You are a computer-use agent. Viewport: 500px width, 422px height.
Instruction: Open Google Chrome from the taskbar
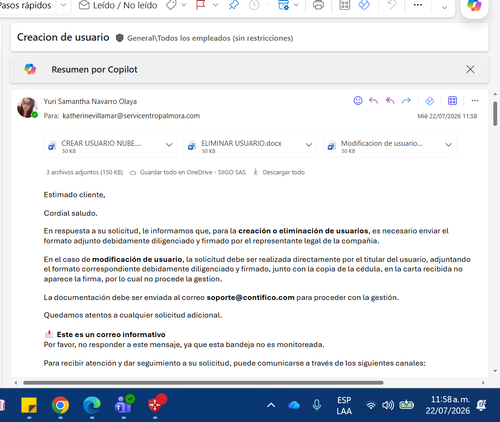[60, 405]
